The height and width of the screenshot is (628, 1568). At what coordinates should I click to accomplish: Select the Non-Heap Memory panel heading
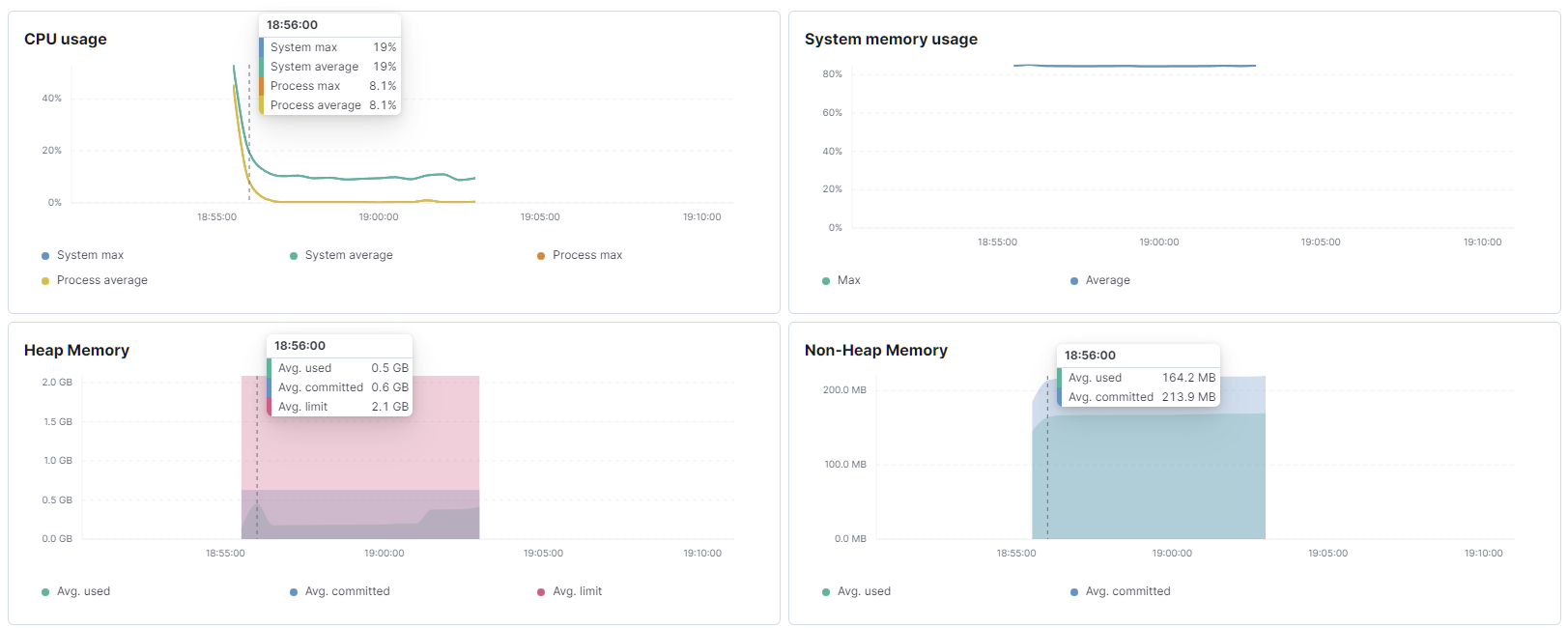coord(875,351)
